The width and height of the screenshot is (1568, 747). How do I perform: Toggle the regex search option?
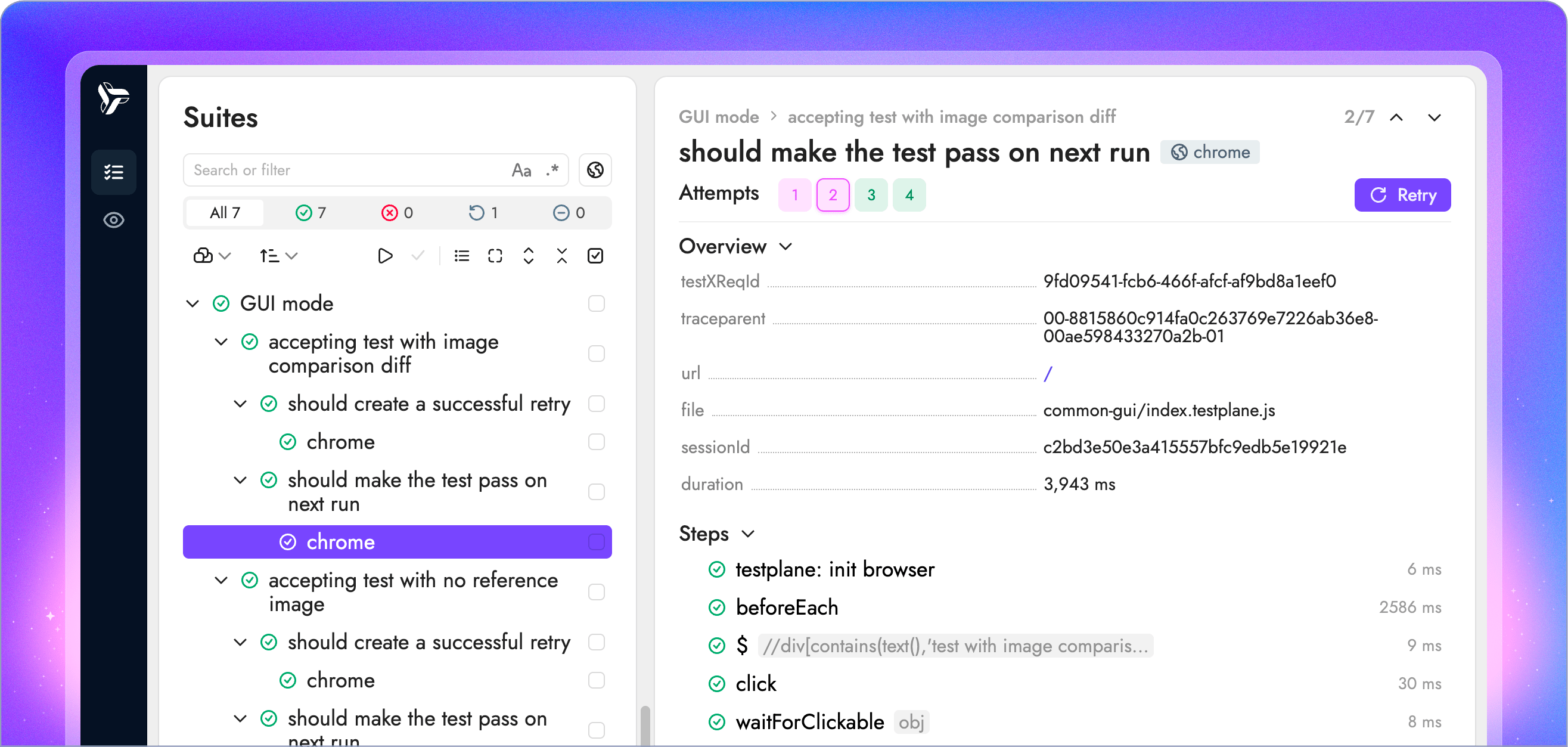552,170
